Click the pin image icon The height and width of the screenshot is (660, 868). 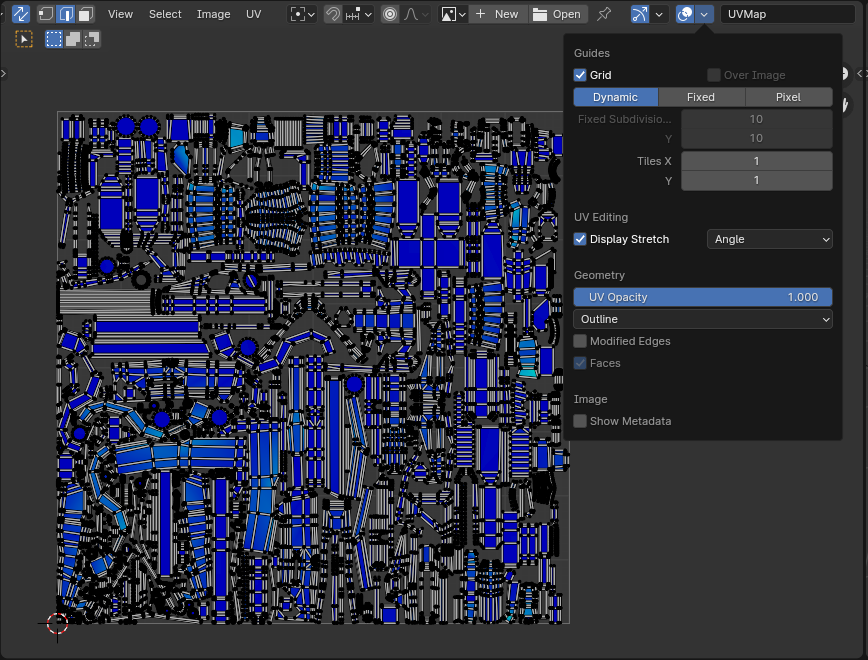pyautogui.click(x=604, y=14)
